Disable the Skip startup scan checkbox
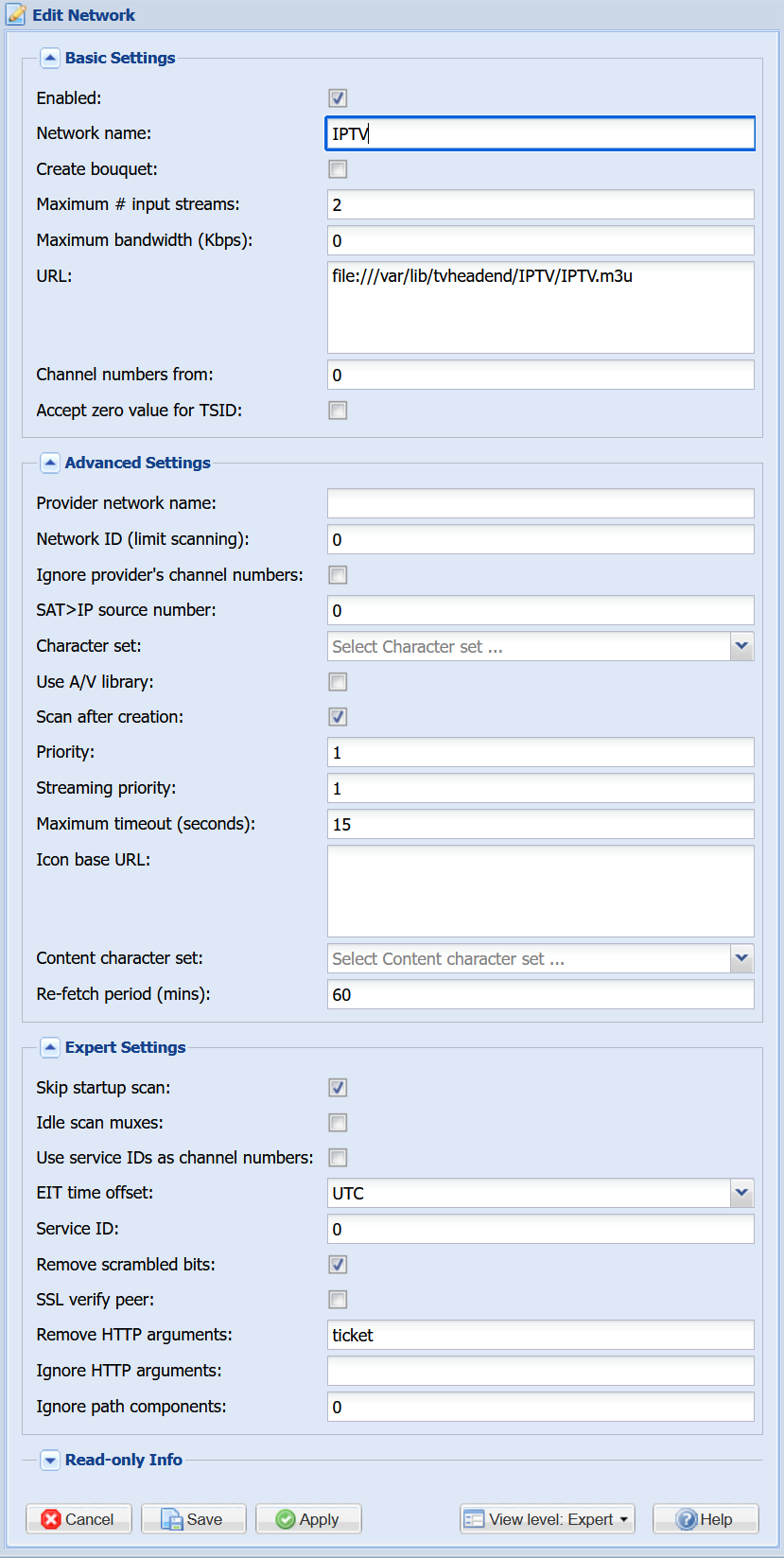Screen dimensions: 784x1558 pos(338,1088)
